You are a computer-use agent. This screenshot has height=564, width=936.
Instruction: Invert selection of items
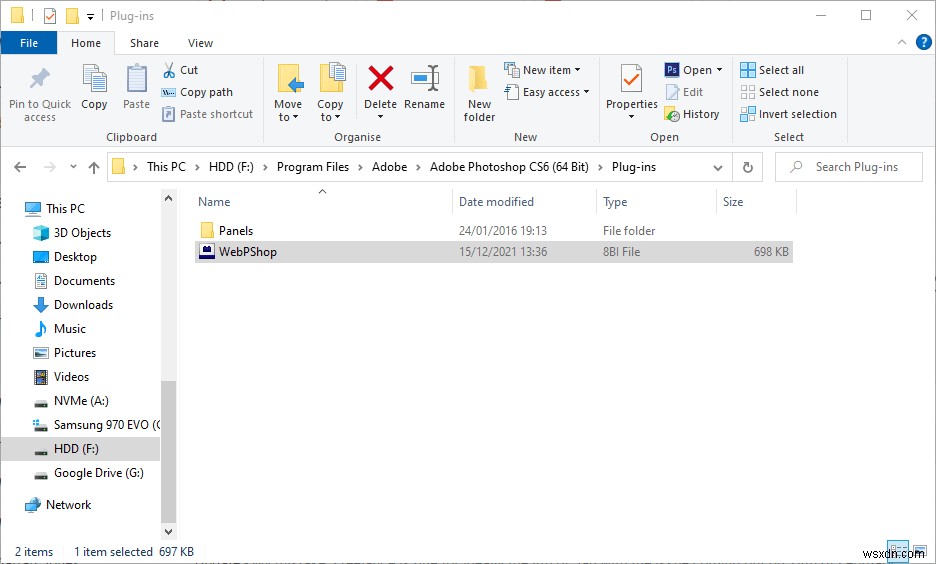click(x=789, y=114)
